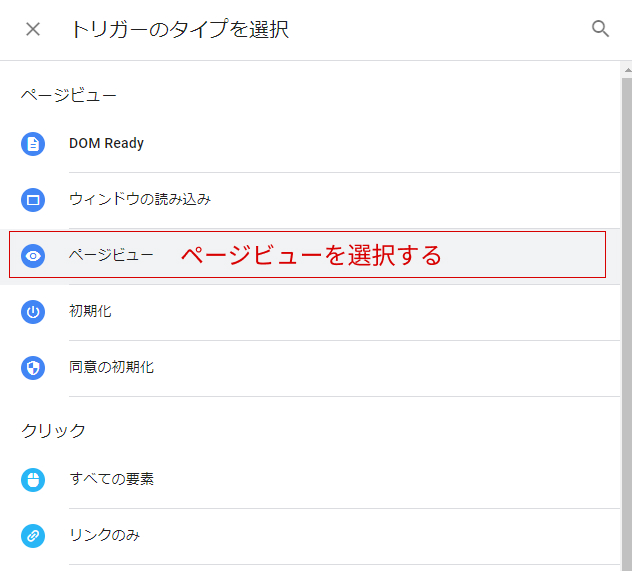
Task: Select the ページビュー trigger label
Action: (x=111, y=255)
